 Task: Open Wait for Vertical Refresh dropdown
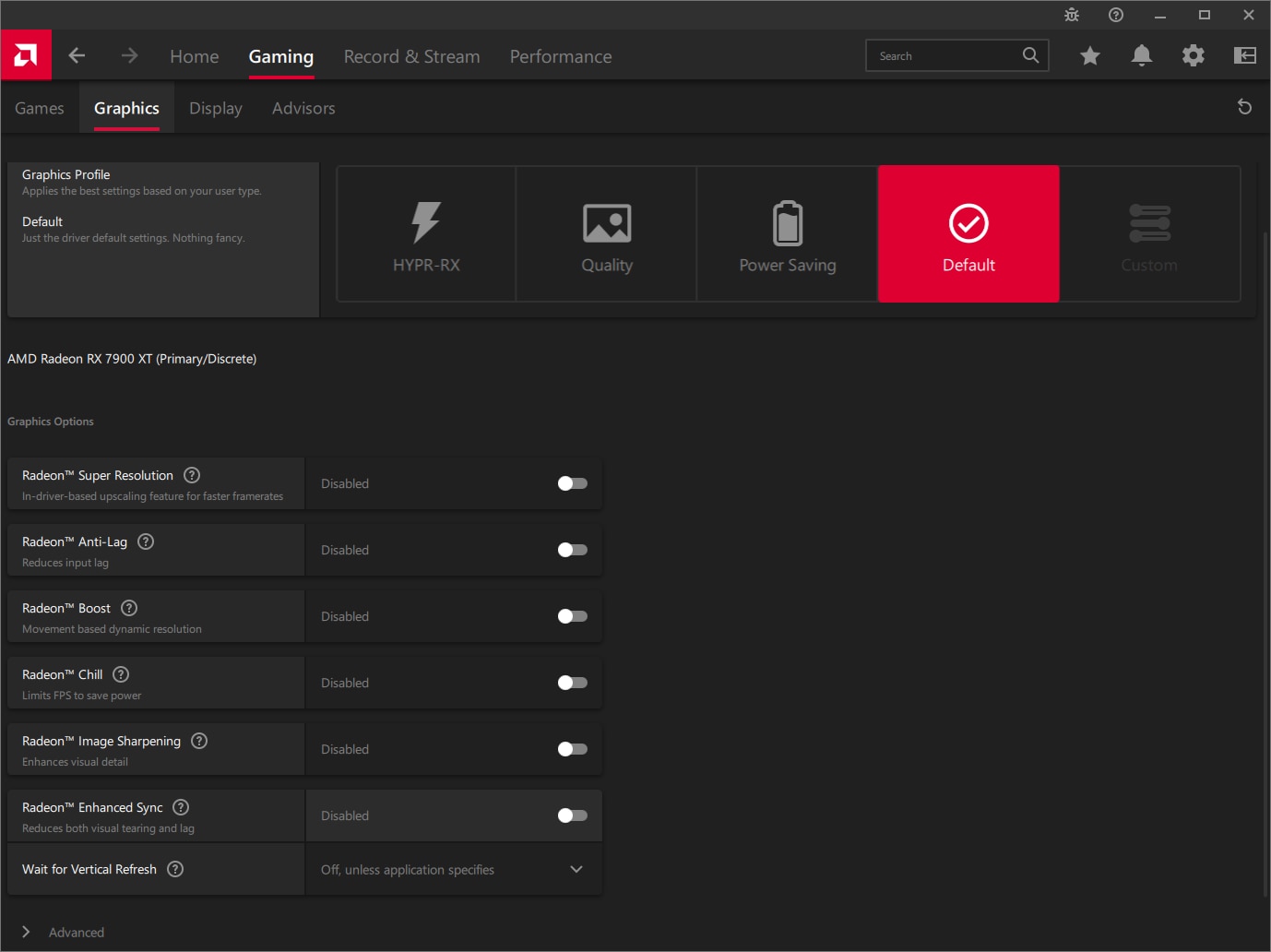point(454,869)
